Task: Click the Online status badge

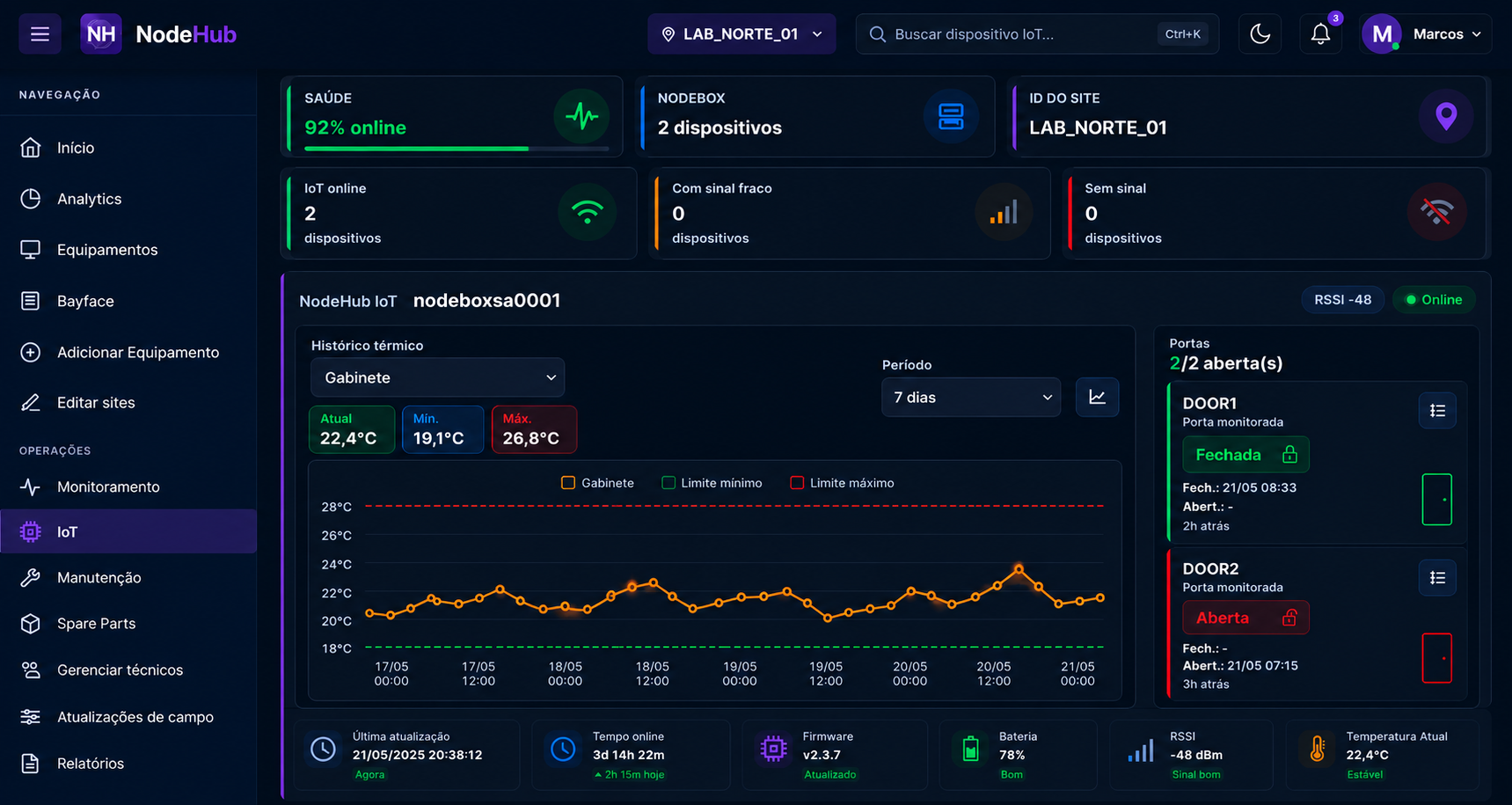Action: pyautogui.click(x=1434, y=300)
